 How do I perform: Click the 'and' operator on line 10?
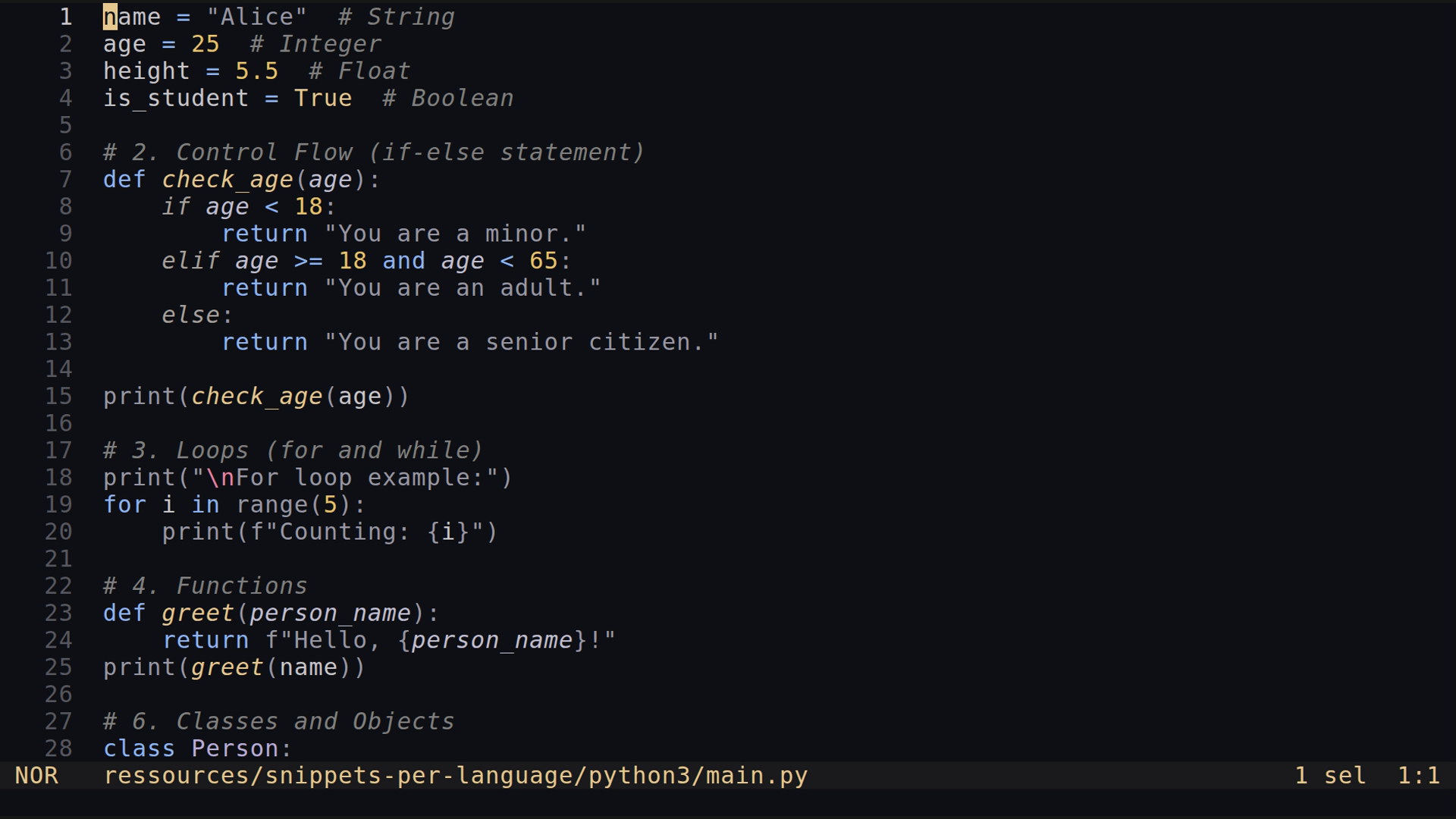(403, 261)
